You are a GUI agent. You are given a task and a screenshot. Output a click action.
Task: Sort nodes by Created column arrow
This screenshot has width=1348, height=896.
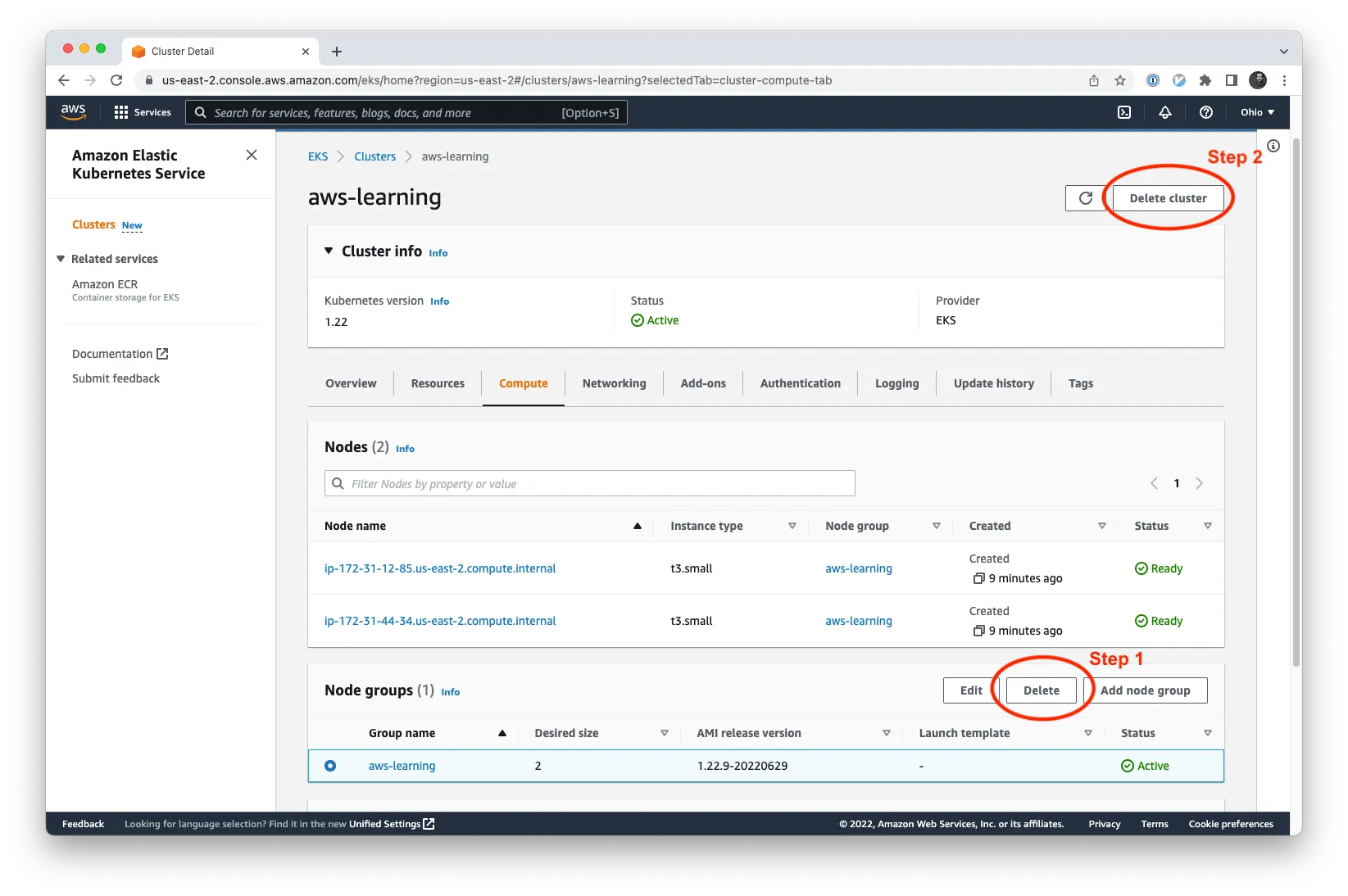(1101, 526)
